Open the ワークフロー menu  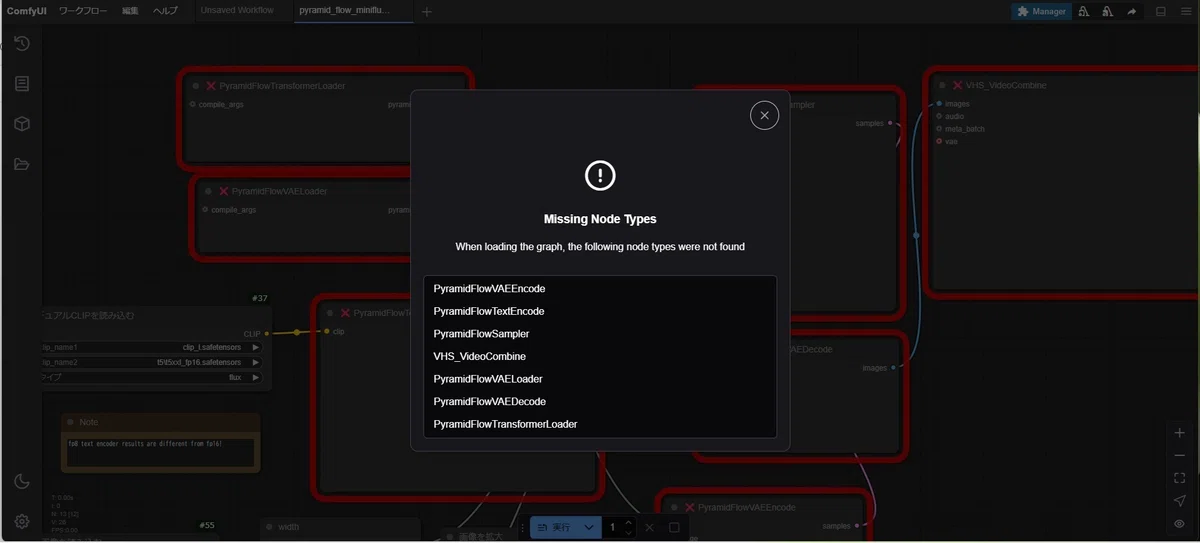pyautogui.click(x=85, y=11)
